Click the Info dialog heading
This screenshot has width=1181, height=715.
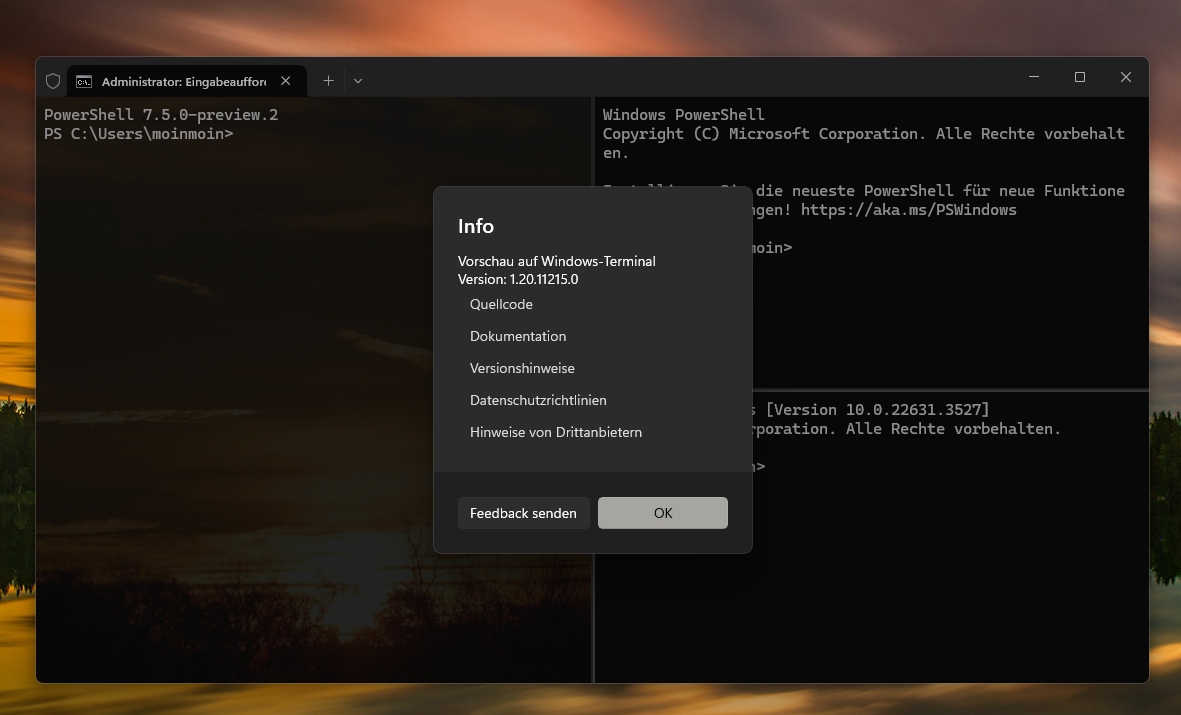pyautogui.click(x=476, y=226)
